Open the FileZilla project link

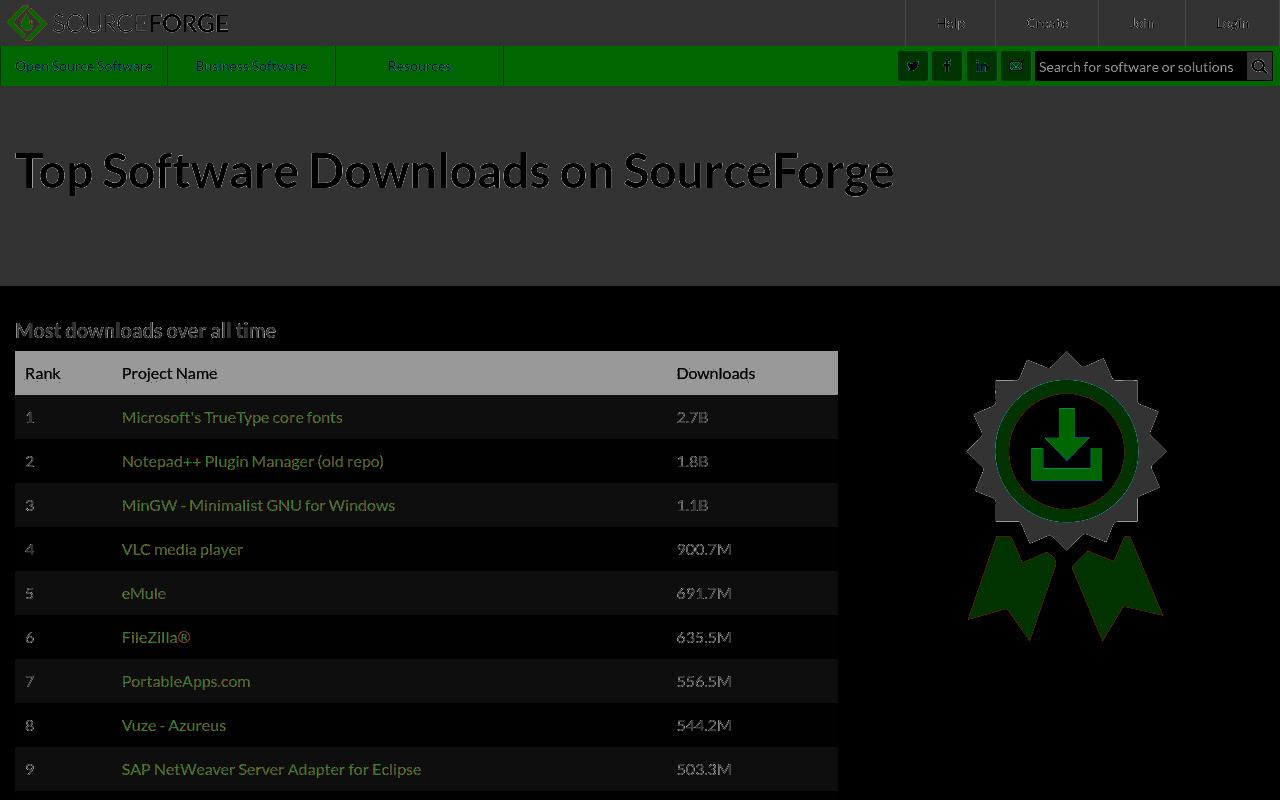click(x=156, y=637)
